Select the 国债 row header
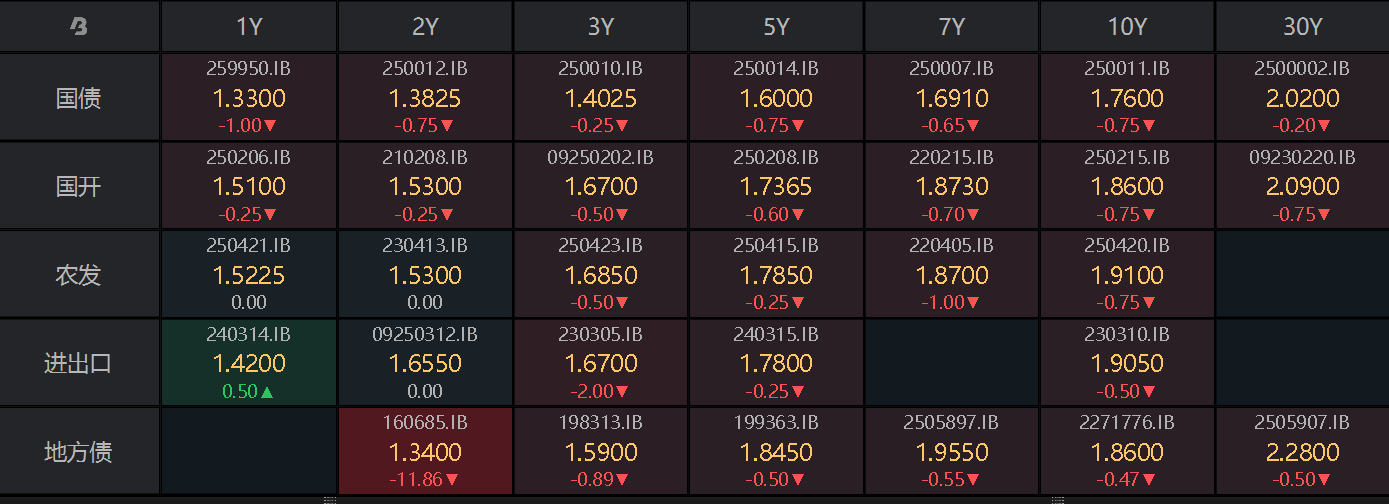Screen dimensions: 1389x504 click(x=79, y=98)
